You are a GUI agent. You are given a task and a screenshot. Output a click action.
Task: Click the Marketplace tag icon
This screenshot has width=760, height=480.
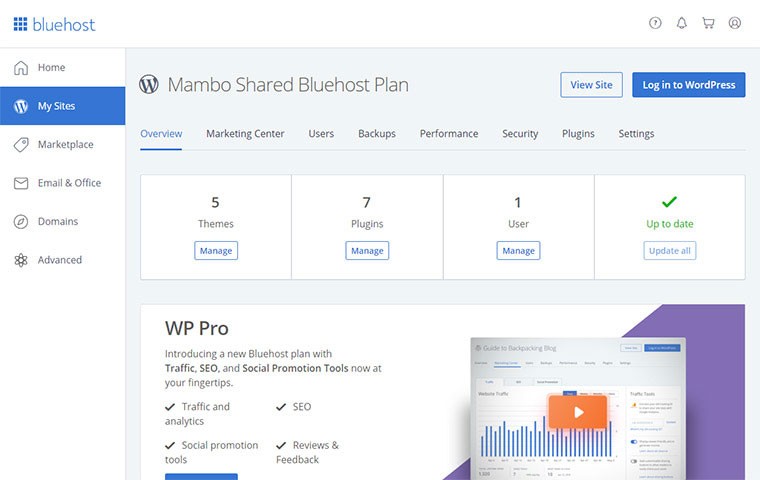[20, 145]
